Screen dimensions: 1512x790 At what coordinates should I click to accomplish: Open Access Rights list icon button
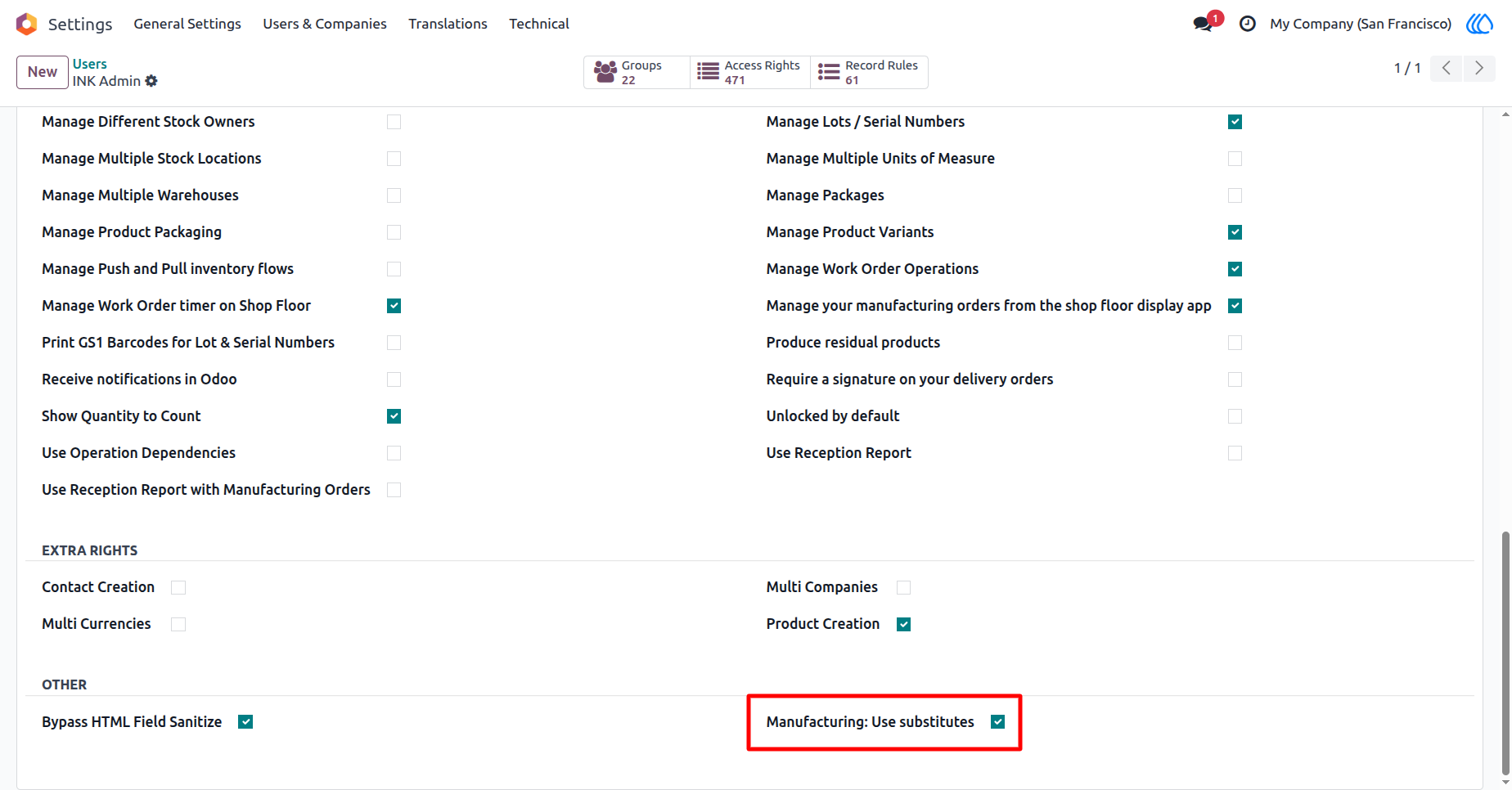(750, 72)
